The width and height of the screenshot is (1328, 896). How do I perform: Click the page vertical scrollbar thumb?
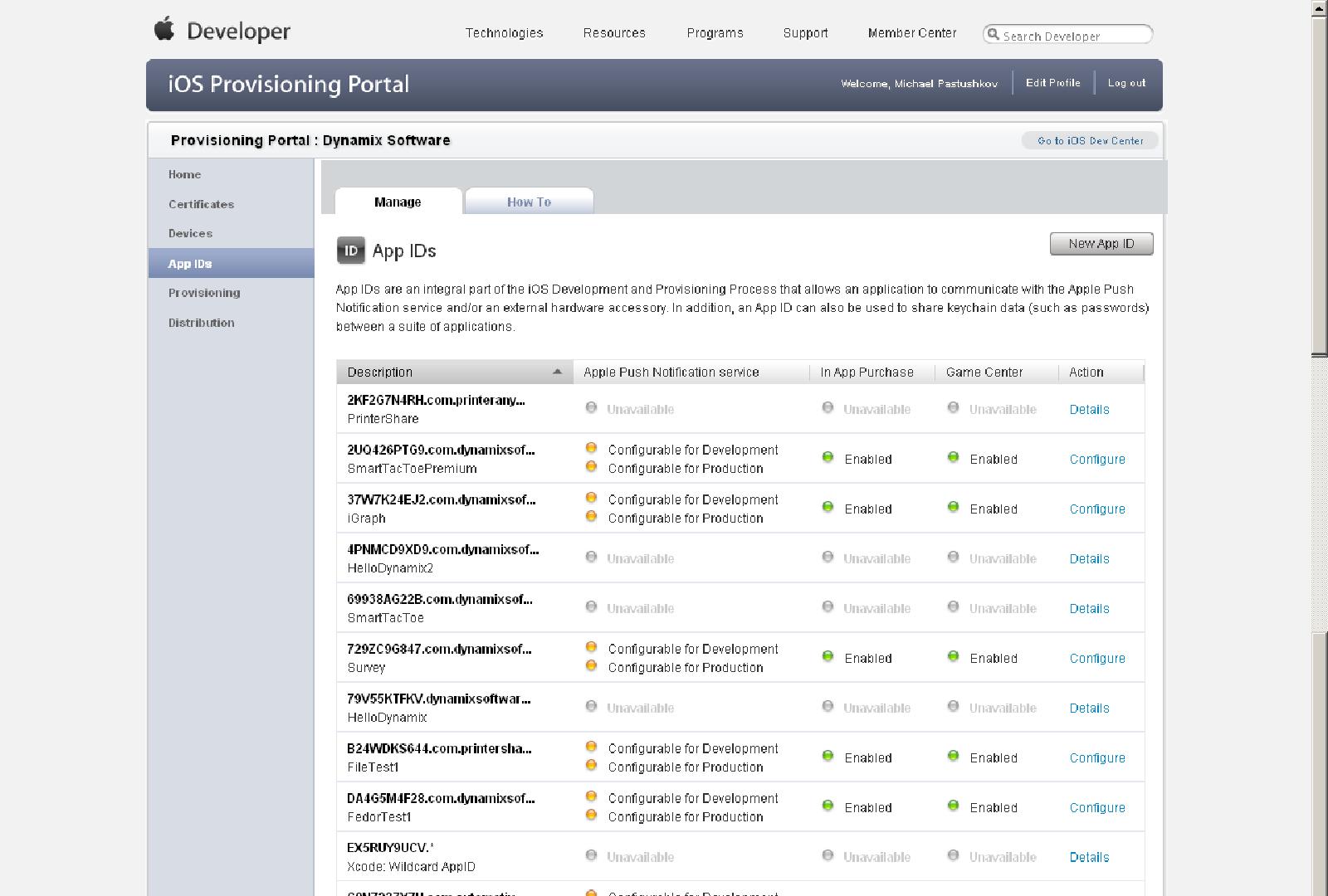coord(1320,186)
